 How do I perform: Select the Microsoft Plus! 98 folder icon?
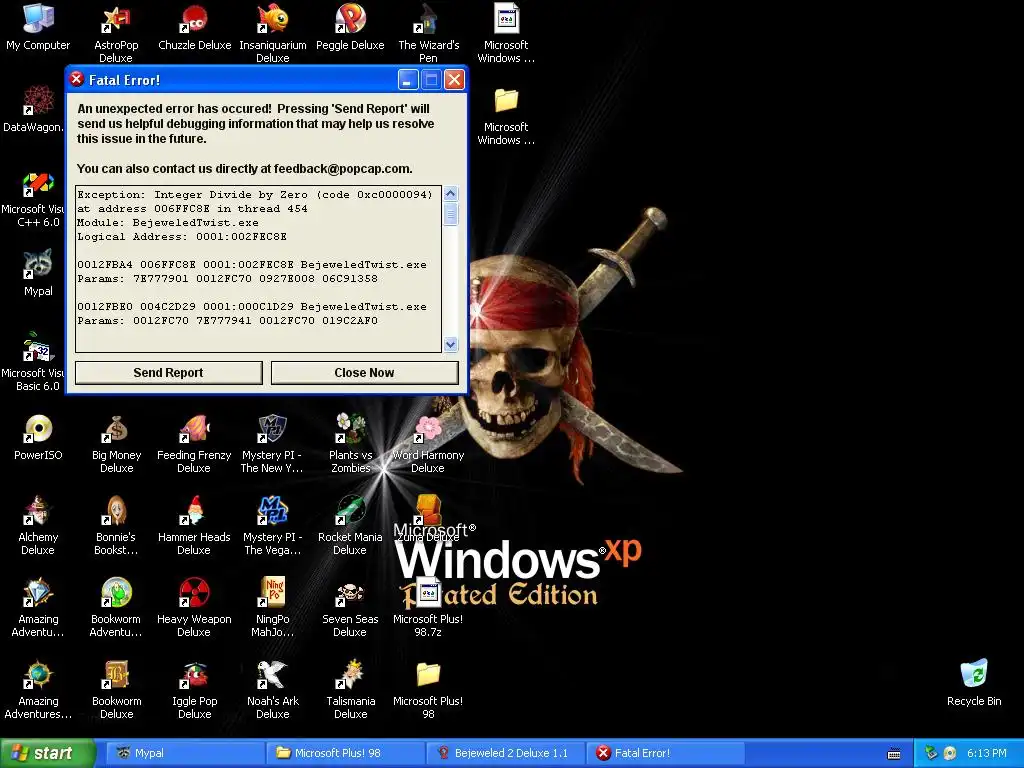pos(428,675)
